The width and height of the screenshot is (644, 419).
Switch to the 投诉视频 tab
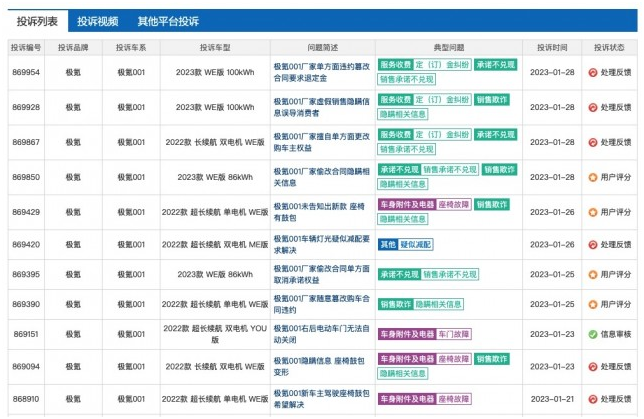(x=97, y=20)
